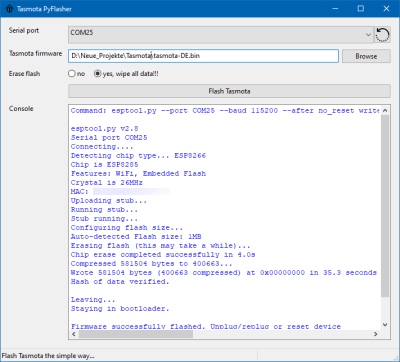The image size is (400, 362).
Task: Click console line "Connecting...."
Action: click(102, 147)
